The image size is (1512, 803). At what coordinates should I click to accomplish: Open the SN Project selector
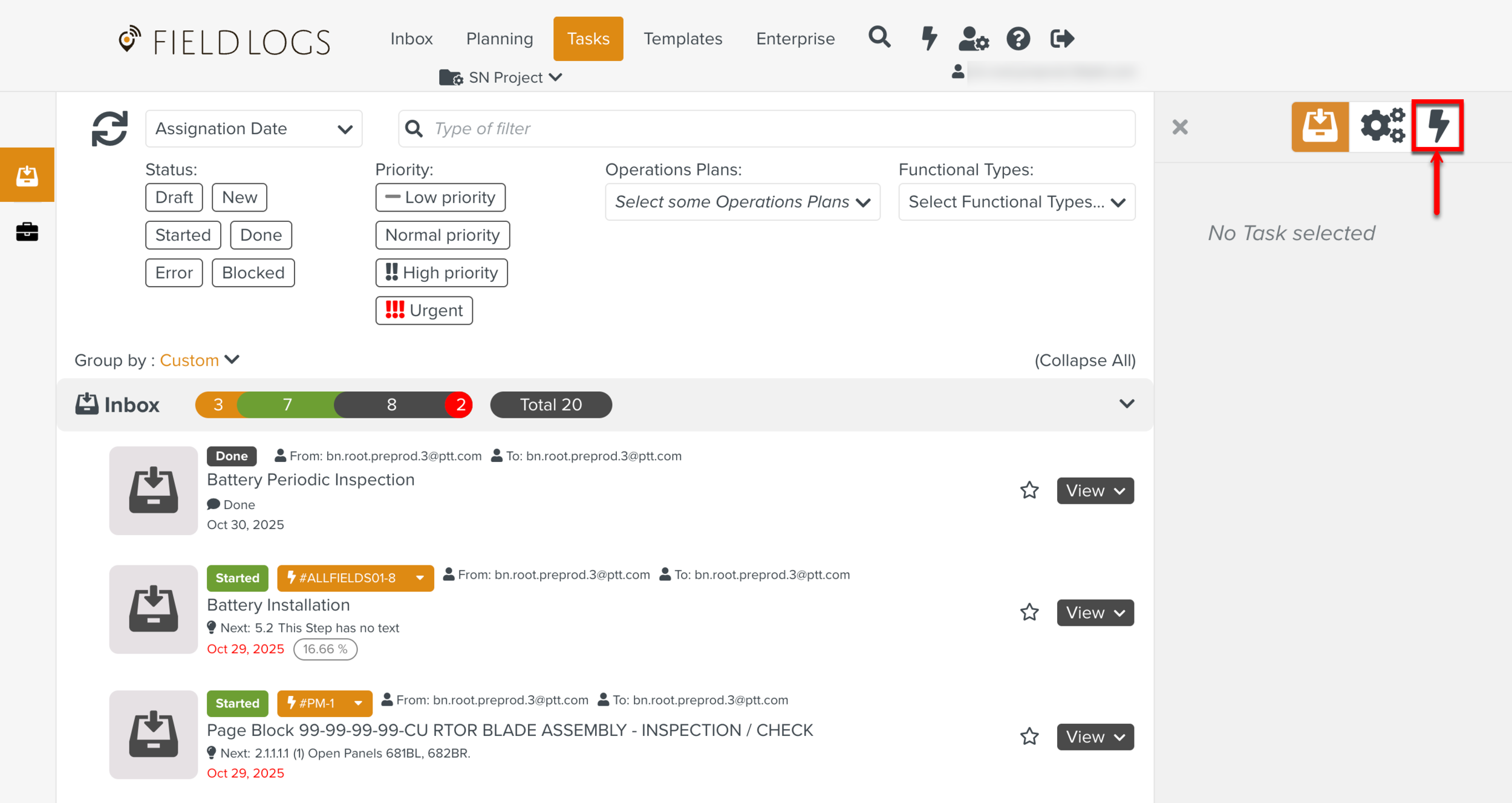coord(502,77)
